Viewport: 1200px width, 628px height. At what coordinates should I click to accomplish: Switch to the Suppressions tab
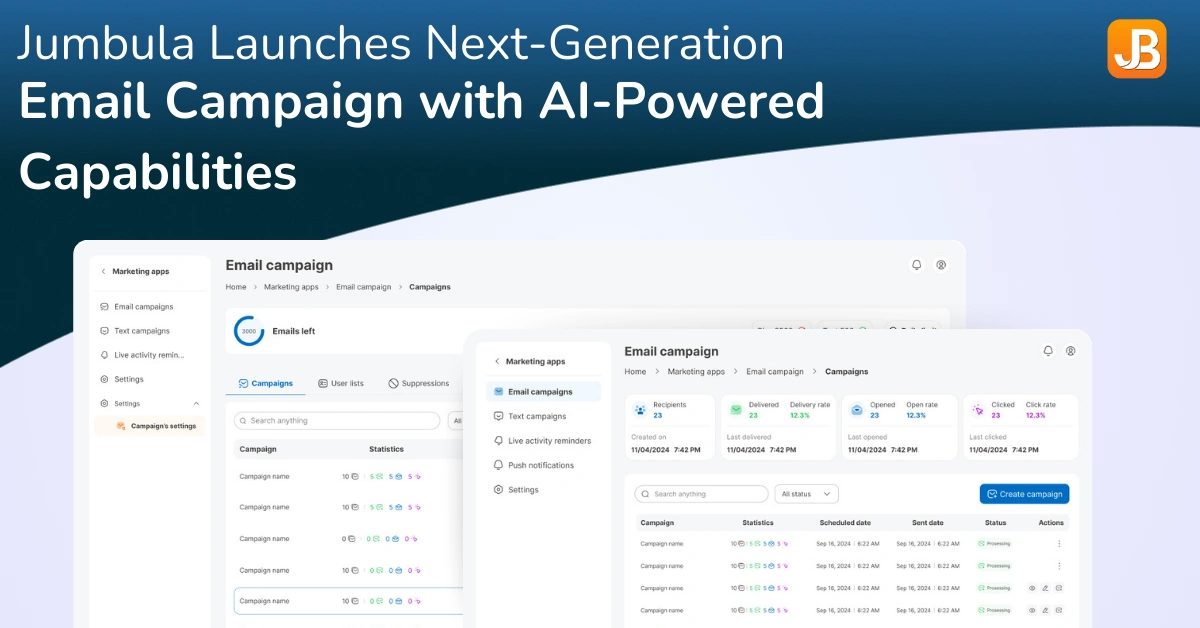(x=418, y=383)
